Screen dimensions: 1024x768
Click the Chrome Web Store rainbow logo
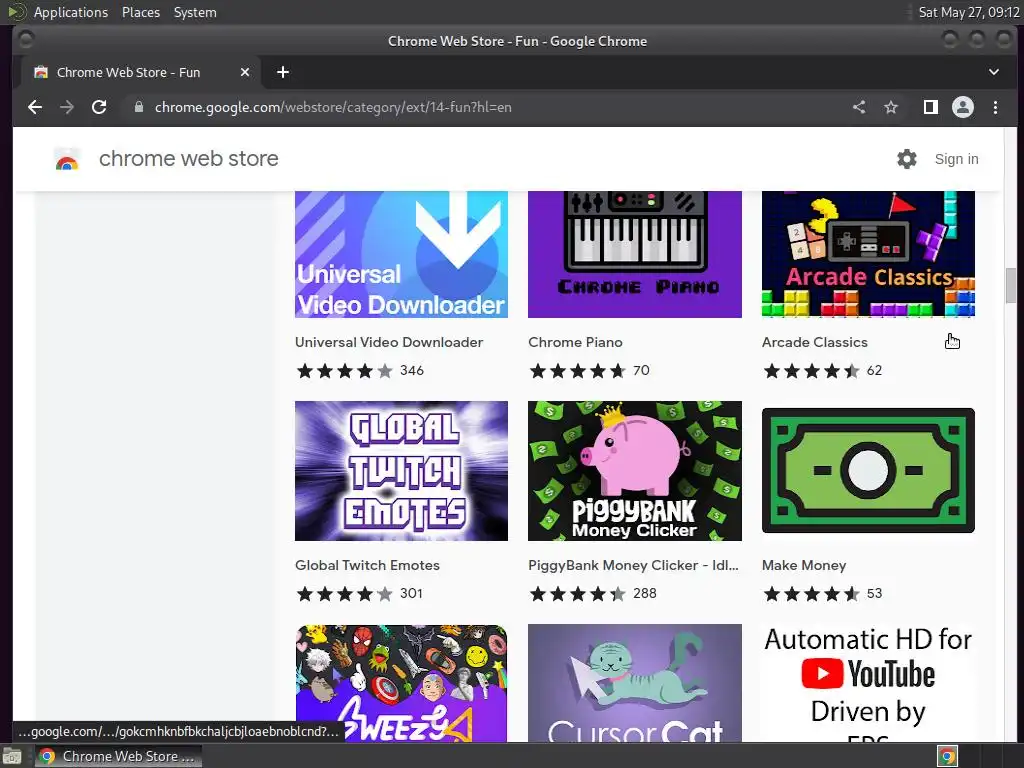click(67, 159)
